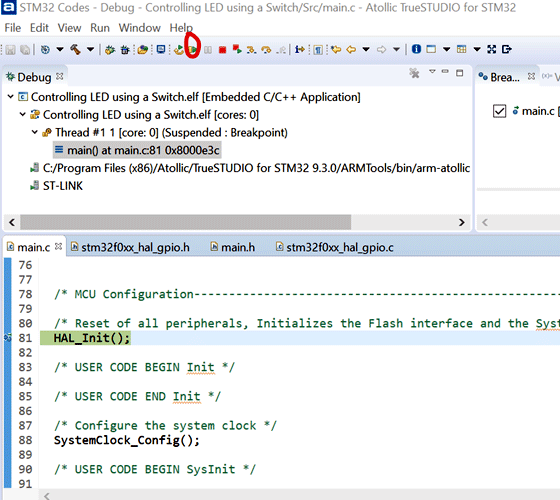Collapse the Controlling LED using a Switch.elf [cores: 0] node

point(22,114)
